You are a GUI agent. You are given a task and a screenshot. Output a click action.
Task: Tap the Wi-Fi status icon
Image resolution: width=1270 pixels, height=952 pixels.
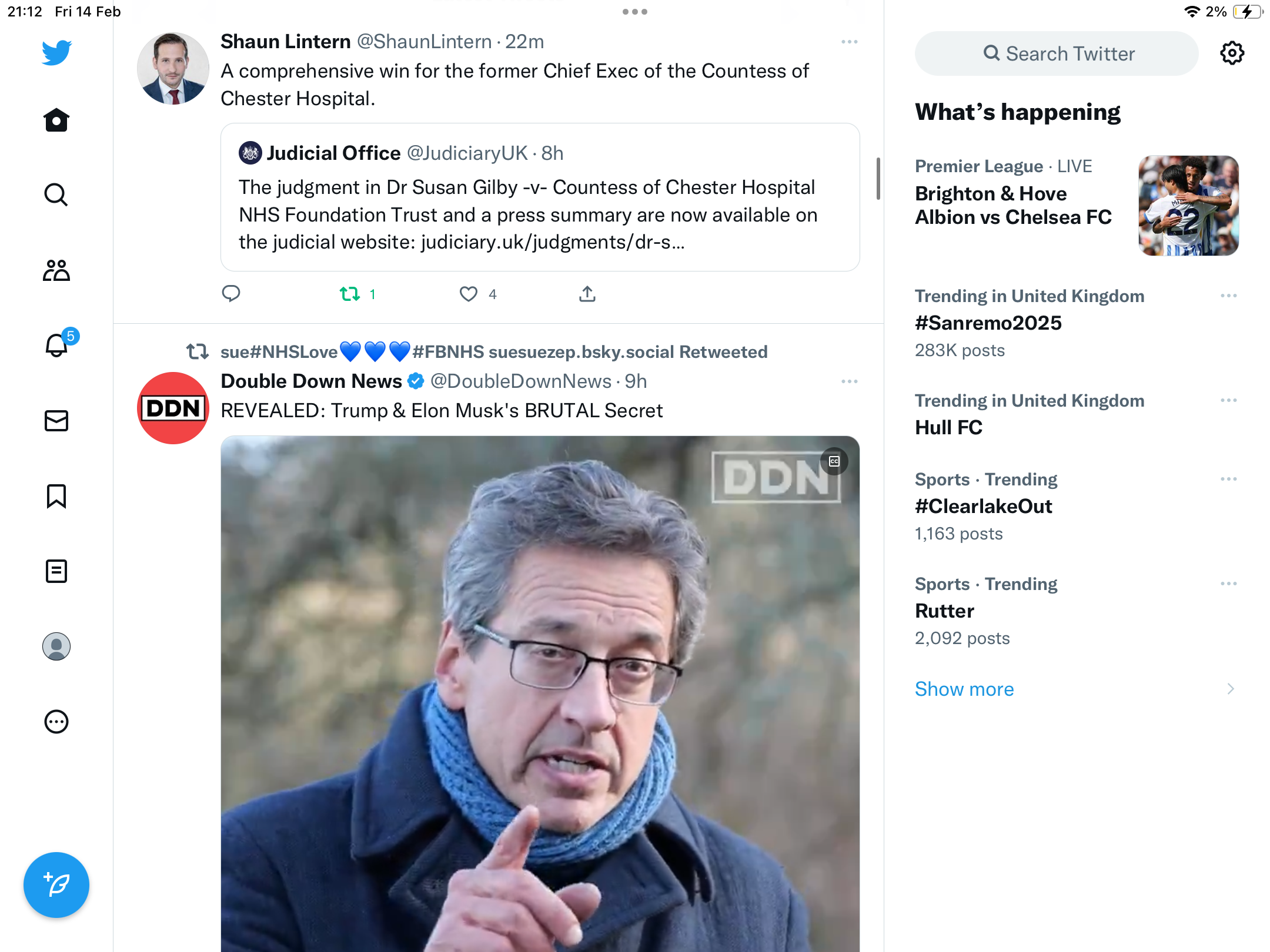pos(1192,12)
